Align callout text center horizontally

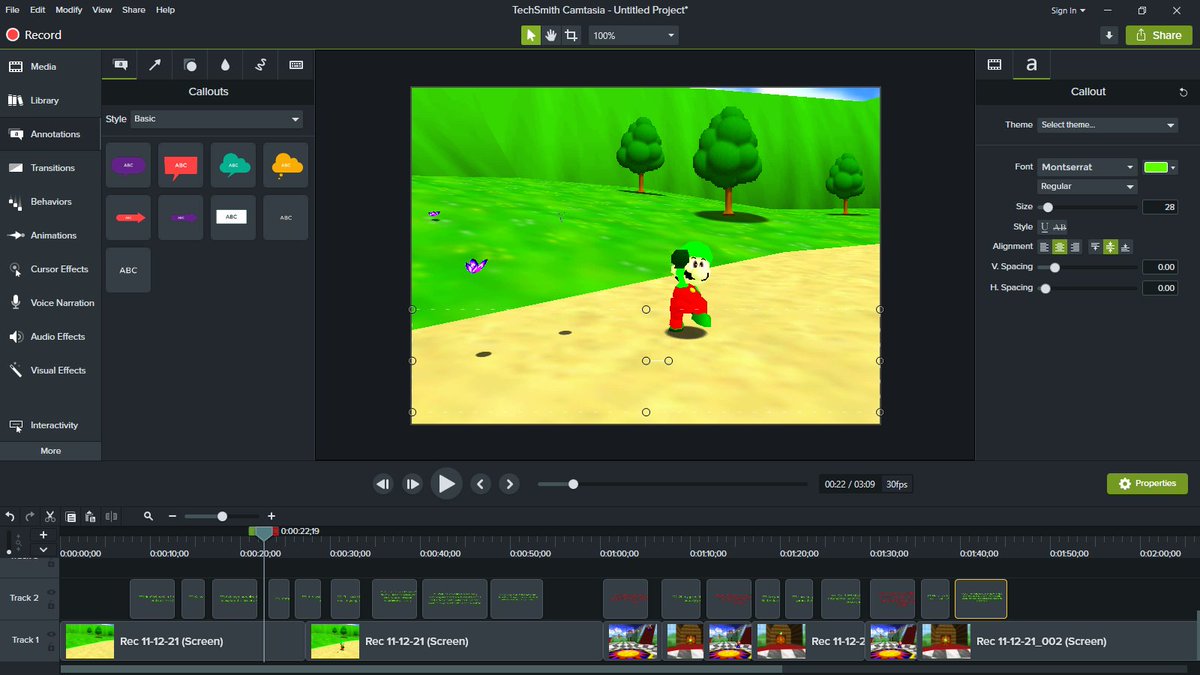pyautogui.click(x=1060, y=247)
